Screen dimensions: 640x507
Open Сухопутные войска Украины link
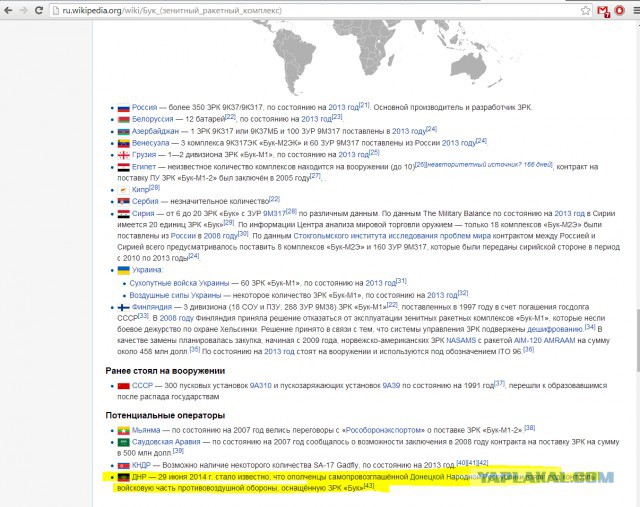pos(179,283)
